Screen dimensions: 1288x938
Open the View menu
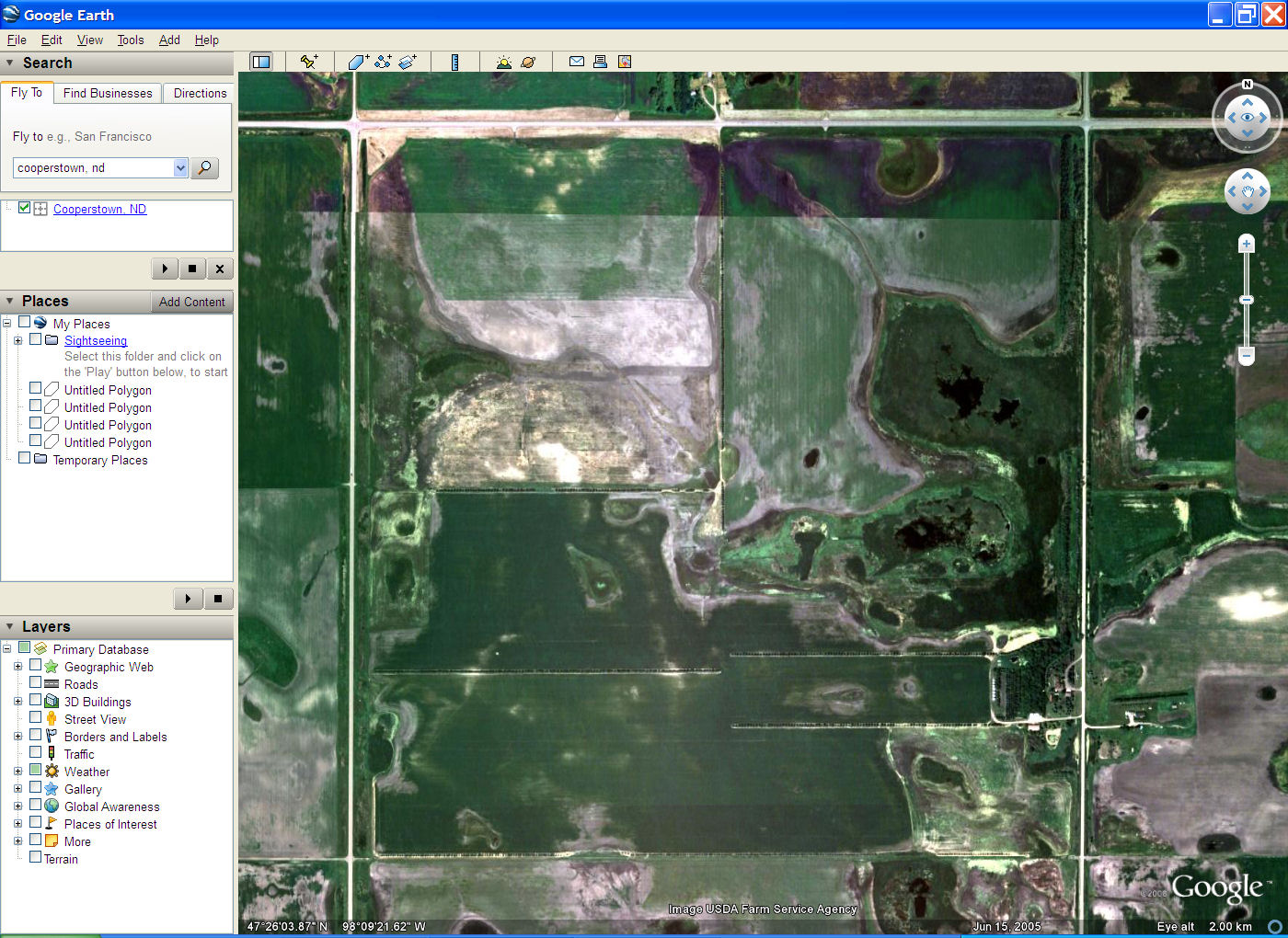90,40
